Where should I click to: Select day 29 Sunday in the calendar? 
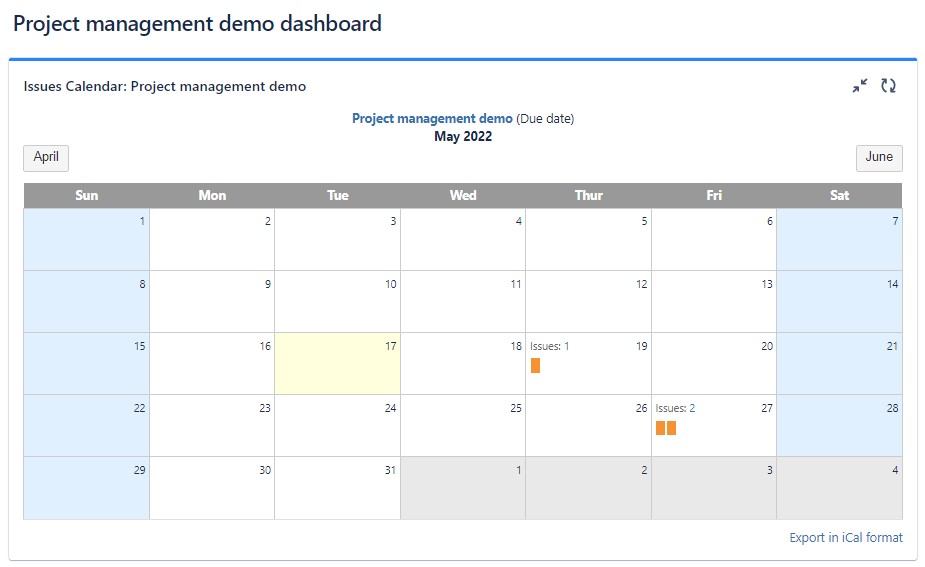pos(86,488)
